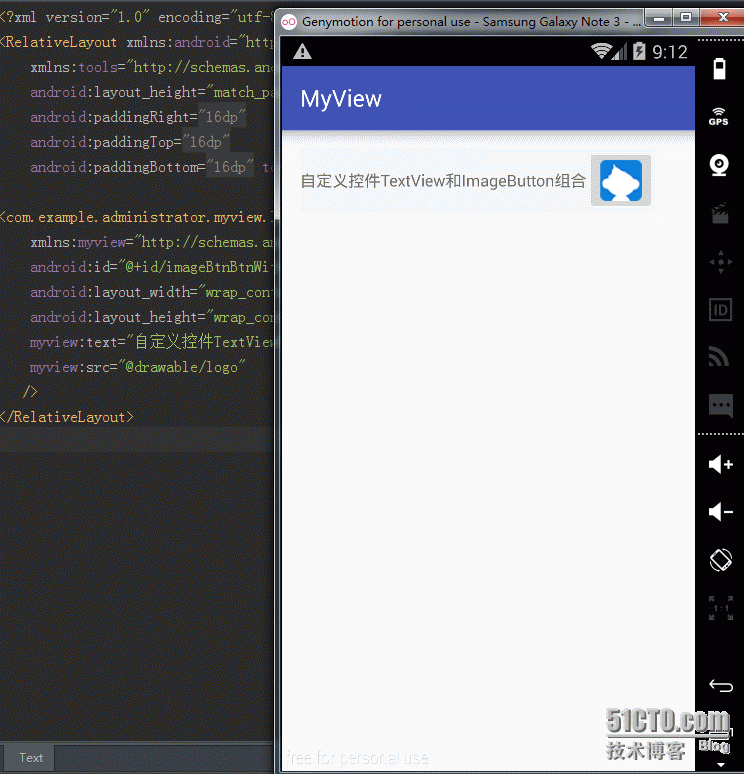Click the com.example.administrator.myview tag
Screen dimensions: 744x774
(x=136, y=217)
